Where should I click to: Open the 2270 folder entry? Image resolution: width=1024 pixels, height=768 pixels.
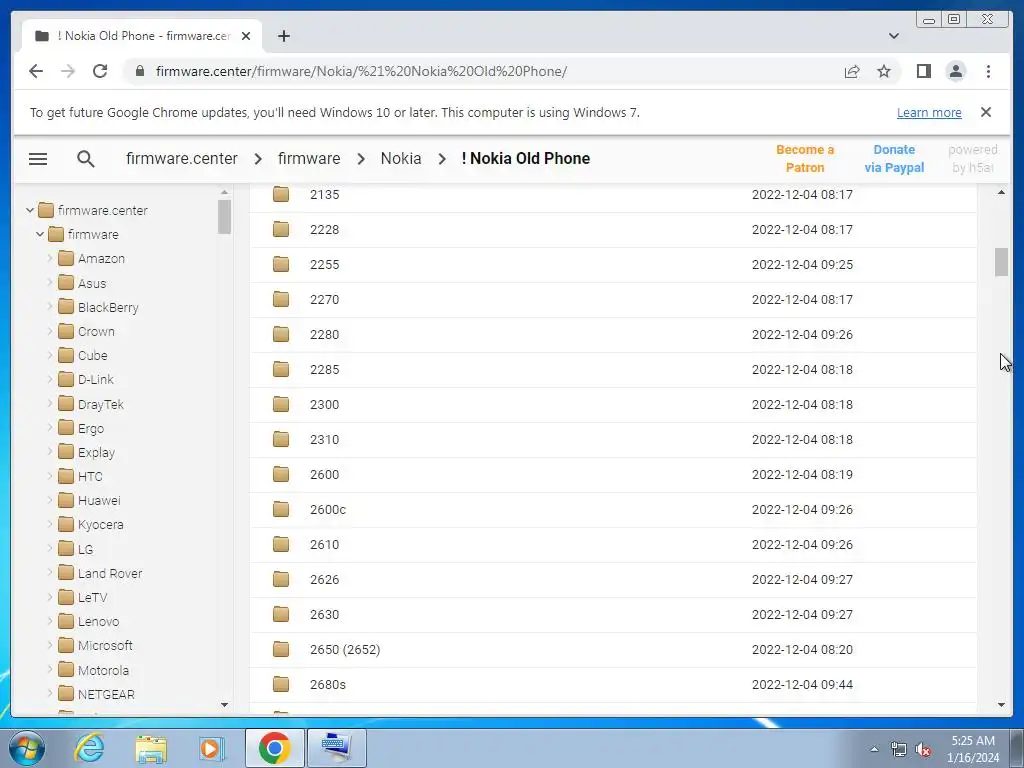click(x=613, y=300)
